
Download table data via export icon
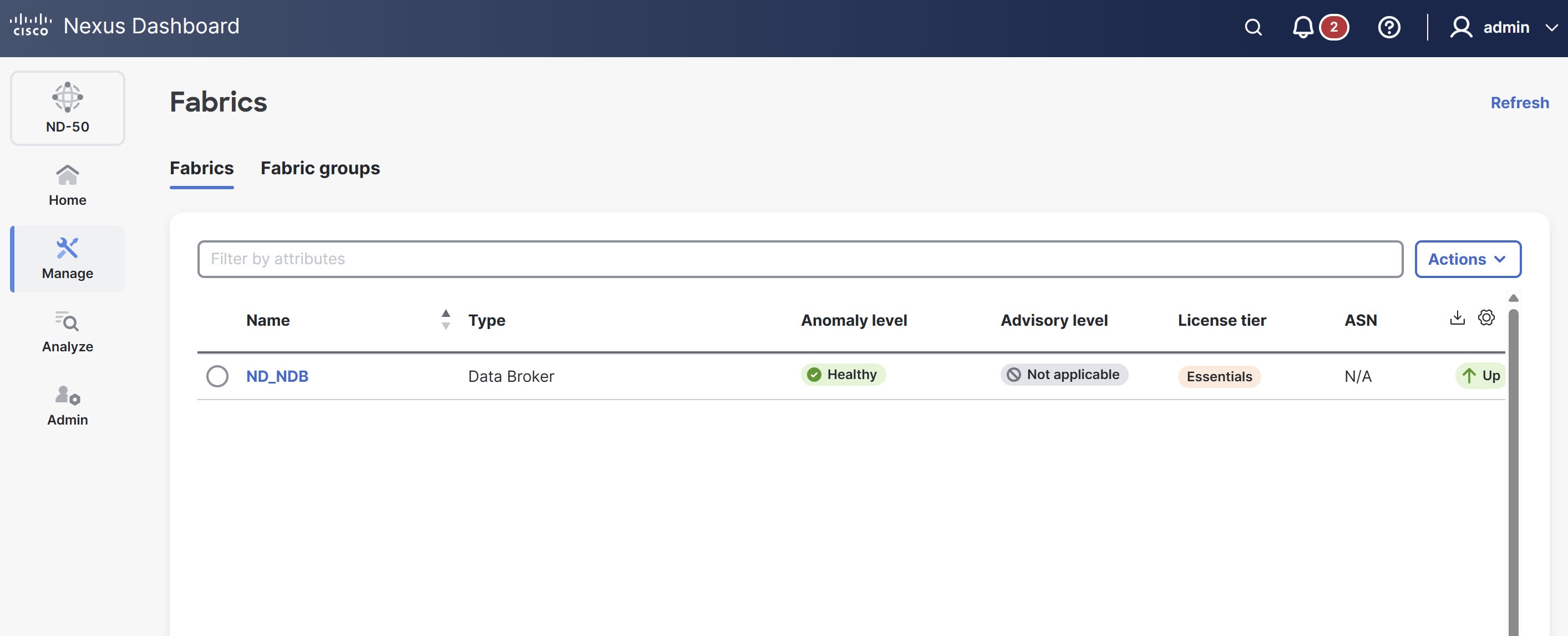[1457, 317]
